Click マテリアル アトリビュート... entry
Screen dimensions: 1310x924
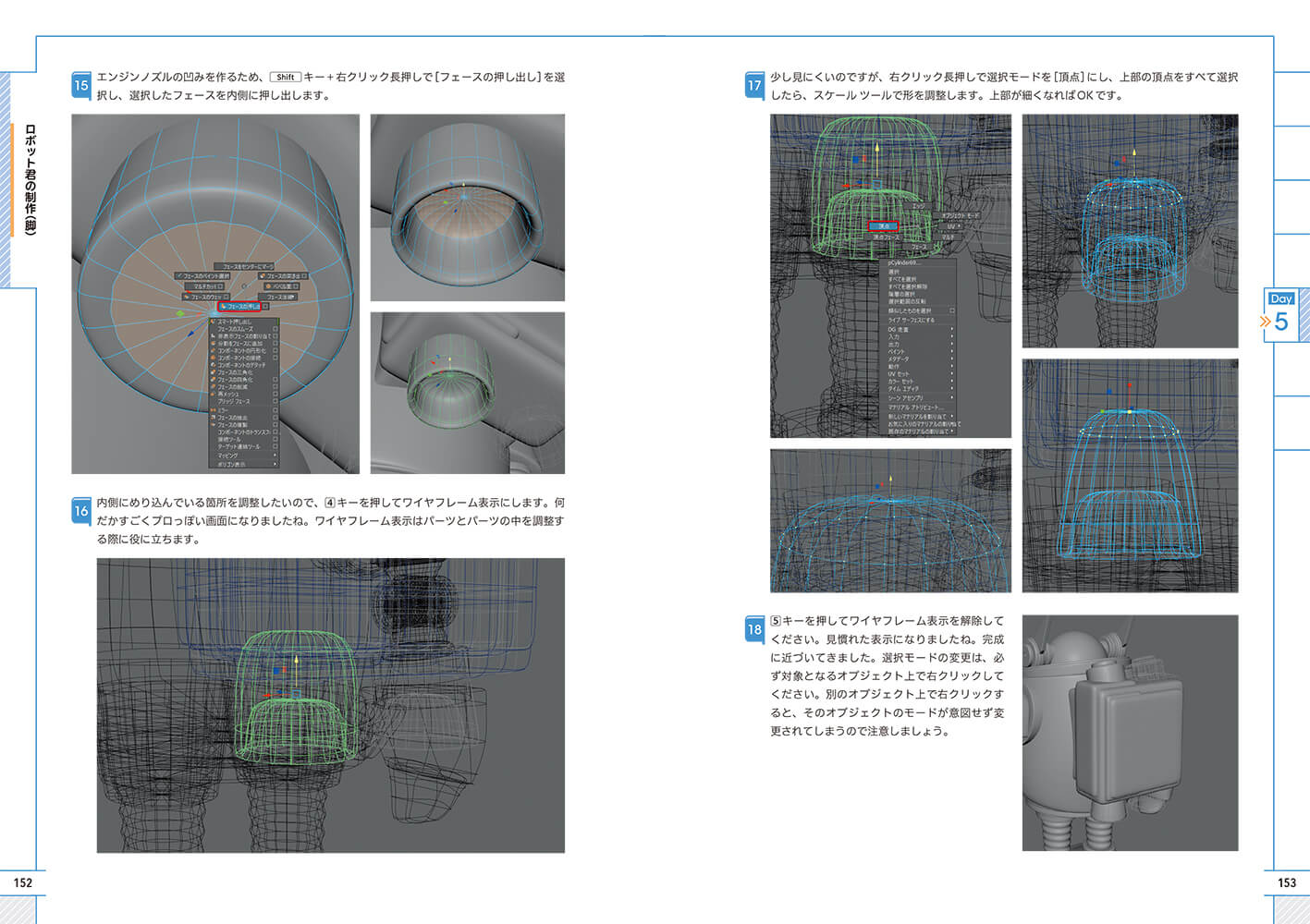[x=914, y=407]
